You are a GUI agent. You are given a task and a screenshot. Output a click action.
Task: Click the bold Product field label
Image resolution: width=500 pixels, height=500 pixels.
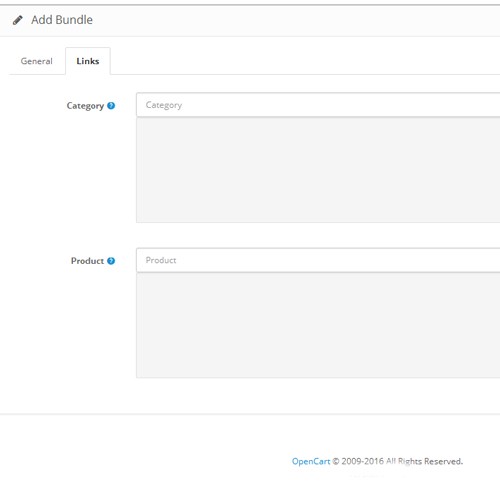[x=87, y=261]
